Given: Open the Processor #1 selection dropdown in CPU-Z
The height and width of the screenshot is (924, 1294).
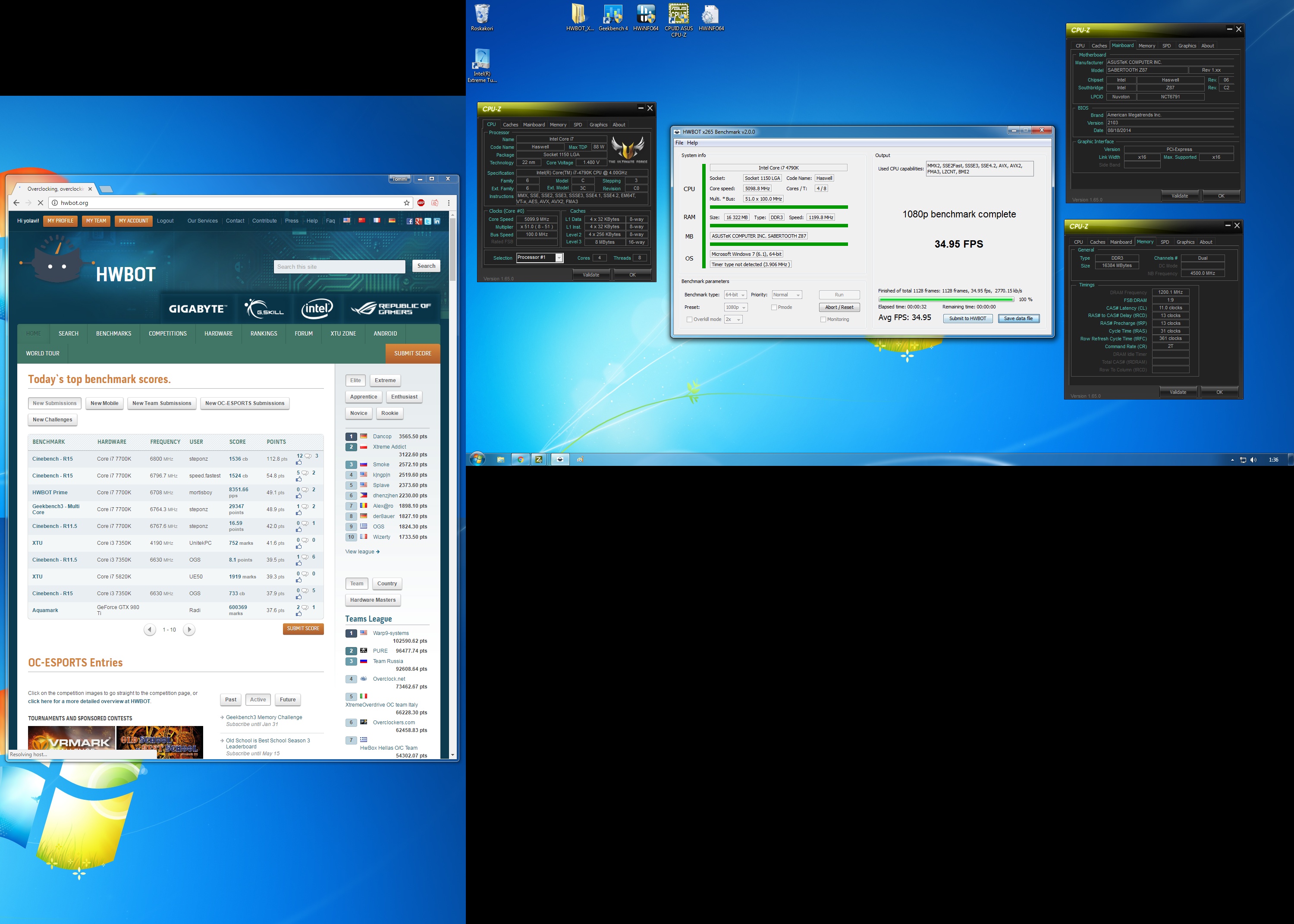Looking at the screenshot, I should [x=559, y=258].
